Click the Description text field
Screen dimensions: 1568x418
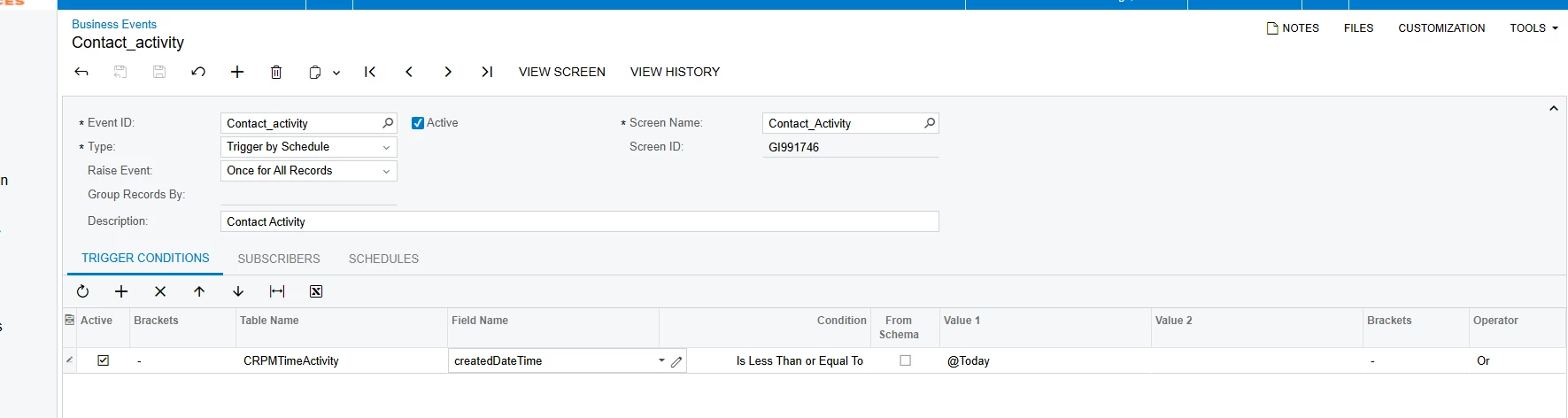tap(579, 221)
